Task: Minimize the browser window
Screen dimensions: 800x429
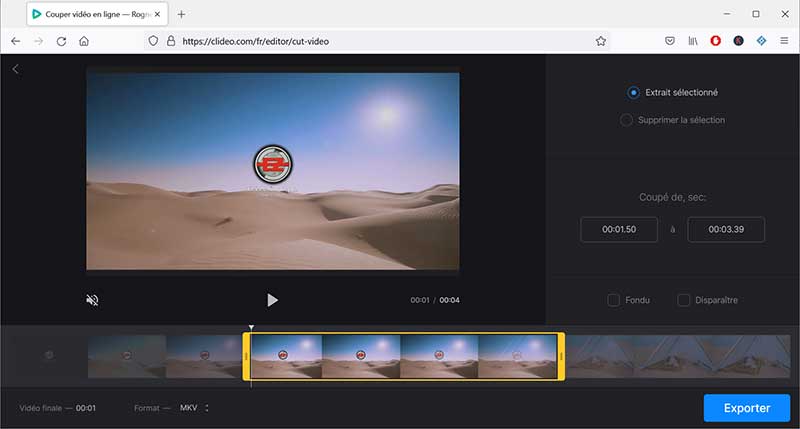Action: [727, 14]
